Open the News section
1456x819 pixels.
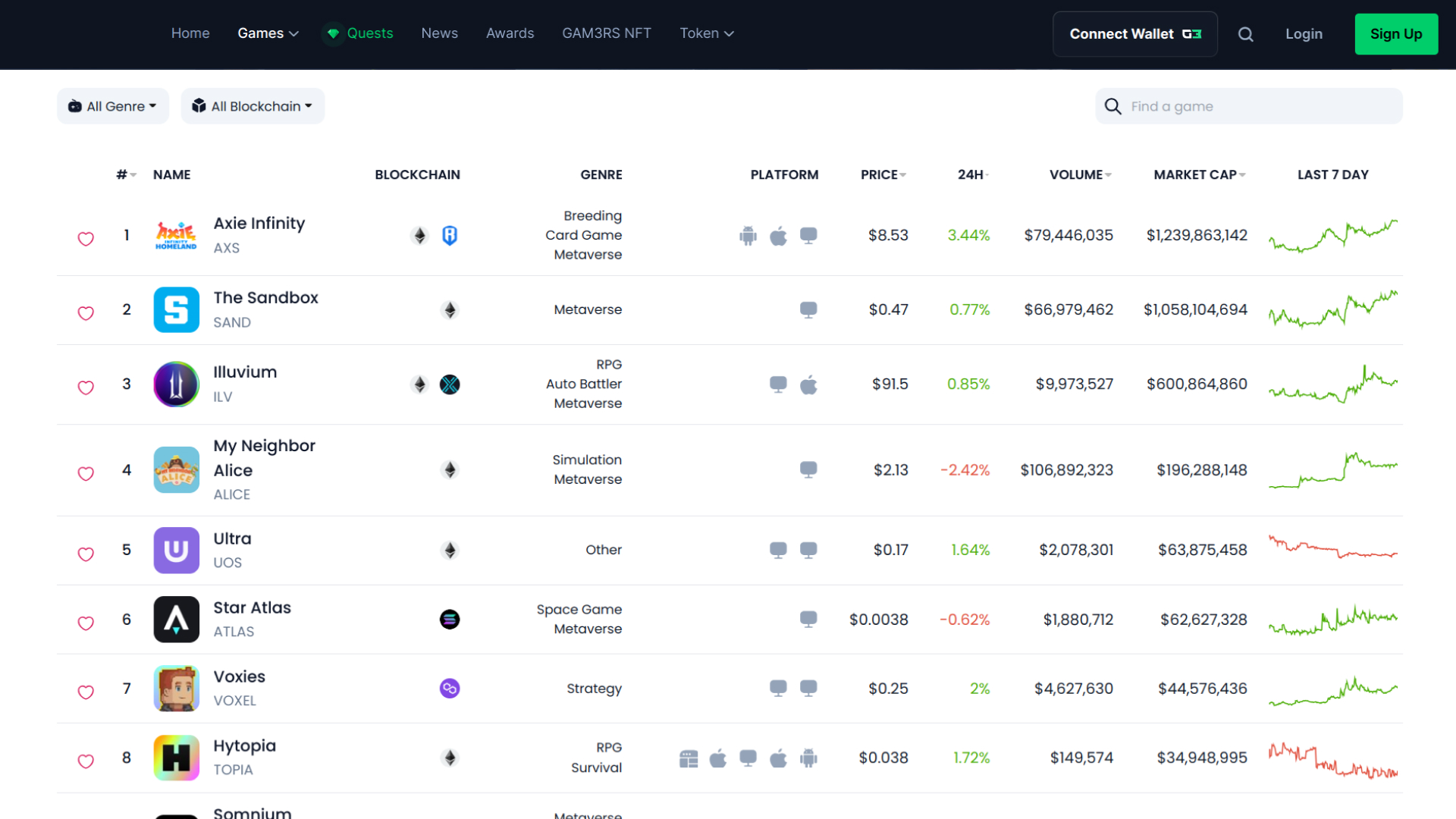pos(440,33)
